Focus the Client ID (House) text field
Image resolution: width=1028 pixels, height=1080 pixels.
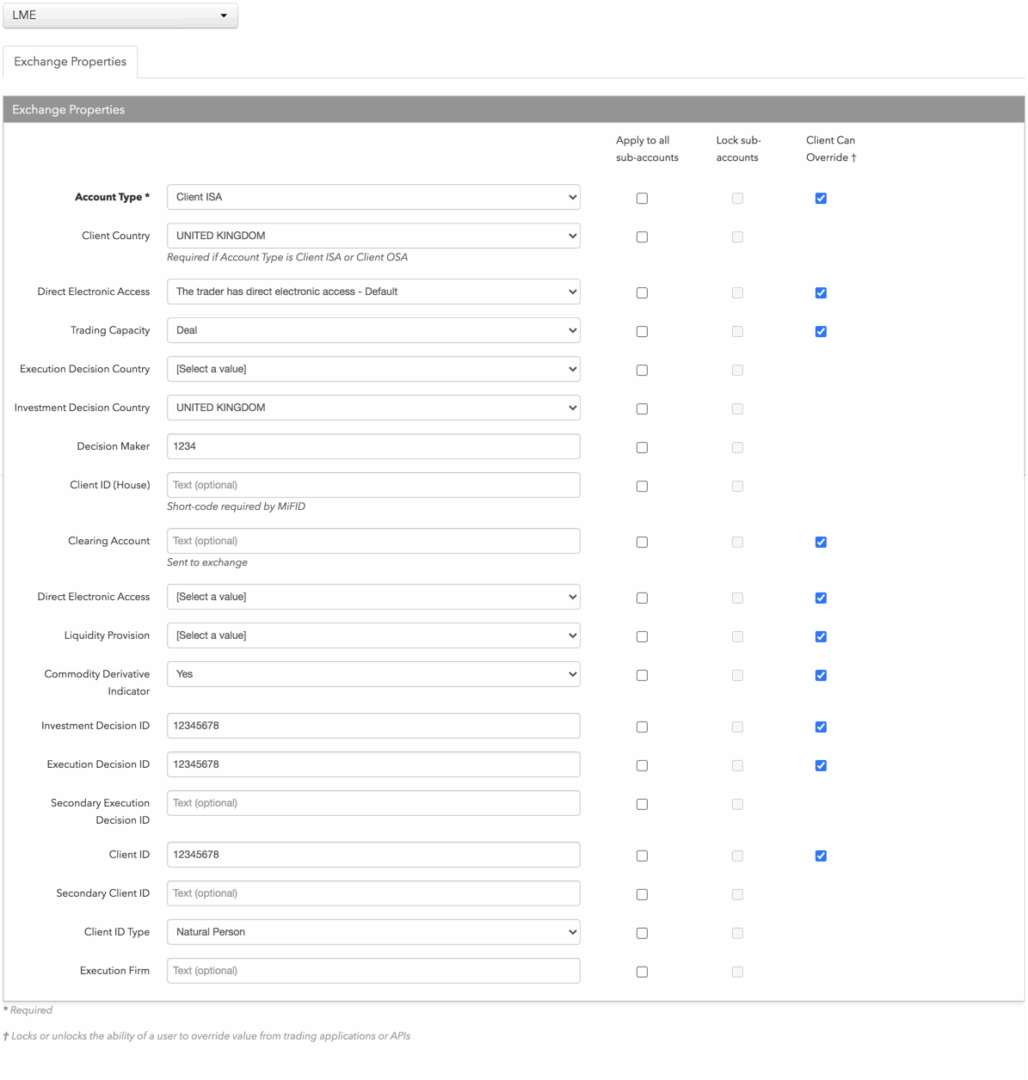pos(373,485)
